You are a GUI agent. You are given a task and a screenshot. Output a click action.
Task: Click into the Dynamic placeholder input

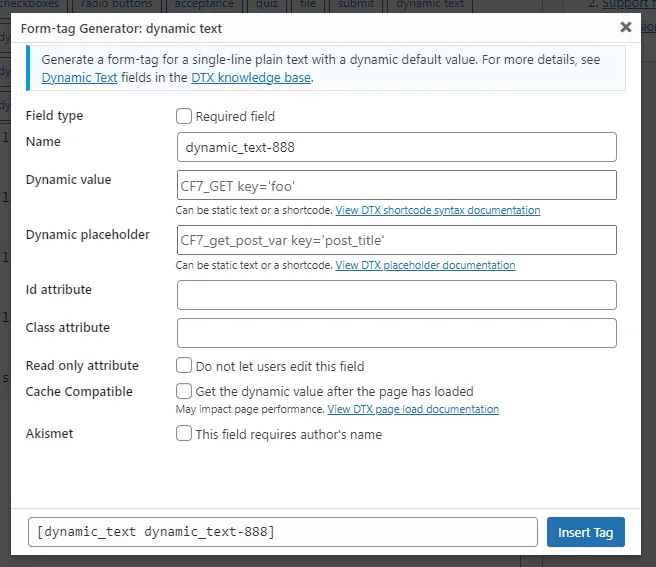(397, 240)
